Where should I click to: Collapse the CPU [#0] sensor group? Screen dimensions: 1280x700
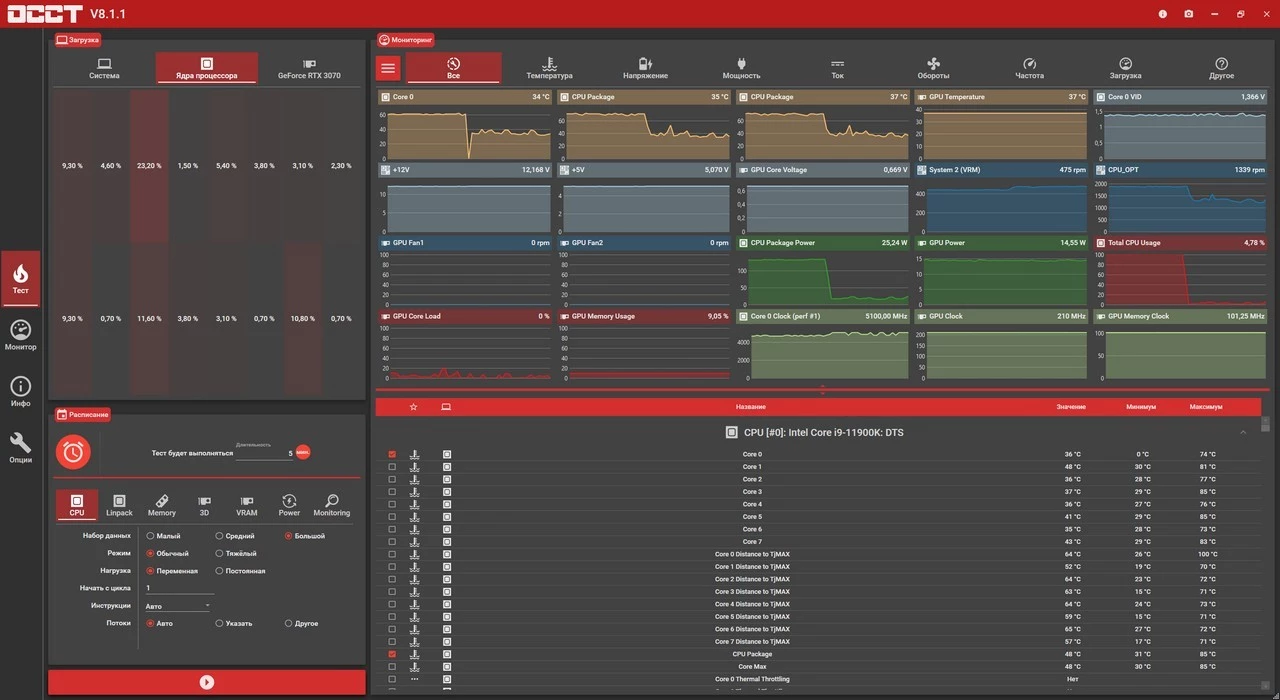point(1243,433)
